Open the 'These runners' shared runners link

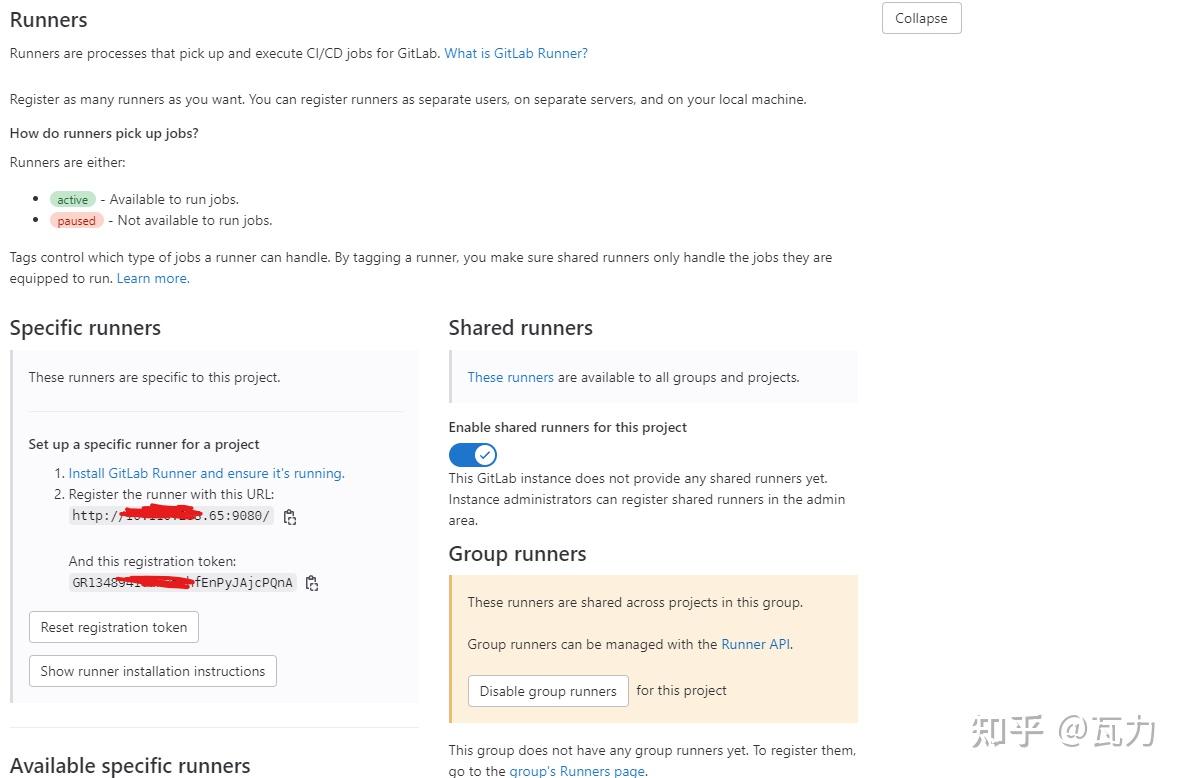(510, 377)
